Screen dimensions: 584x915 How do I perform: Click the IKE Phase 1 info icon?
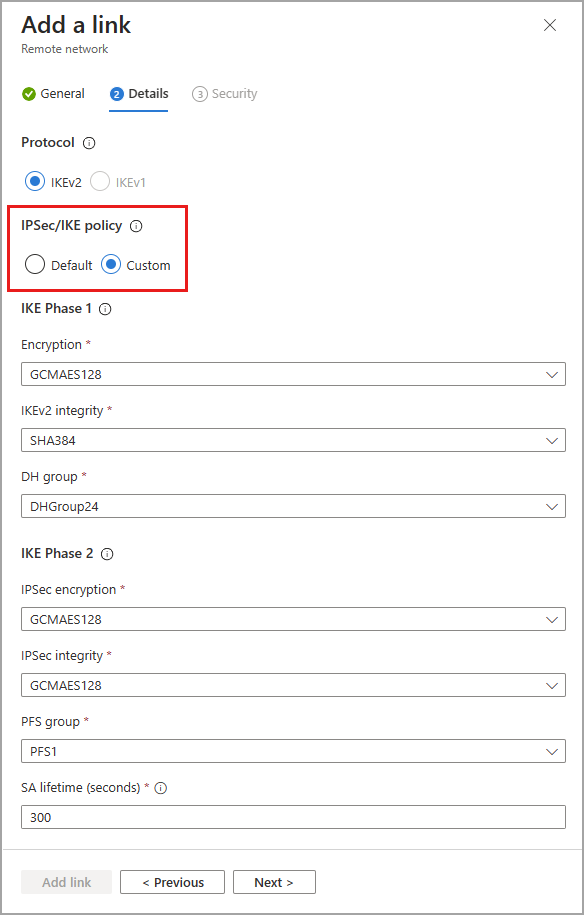point(106,309)
